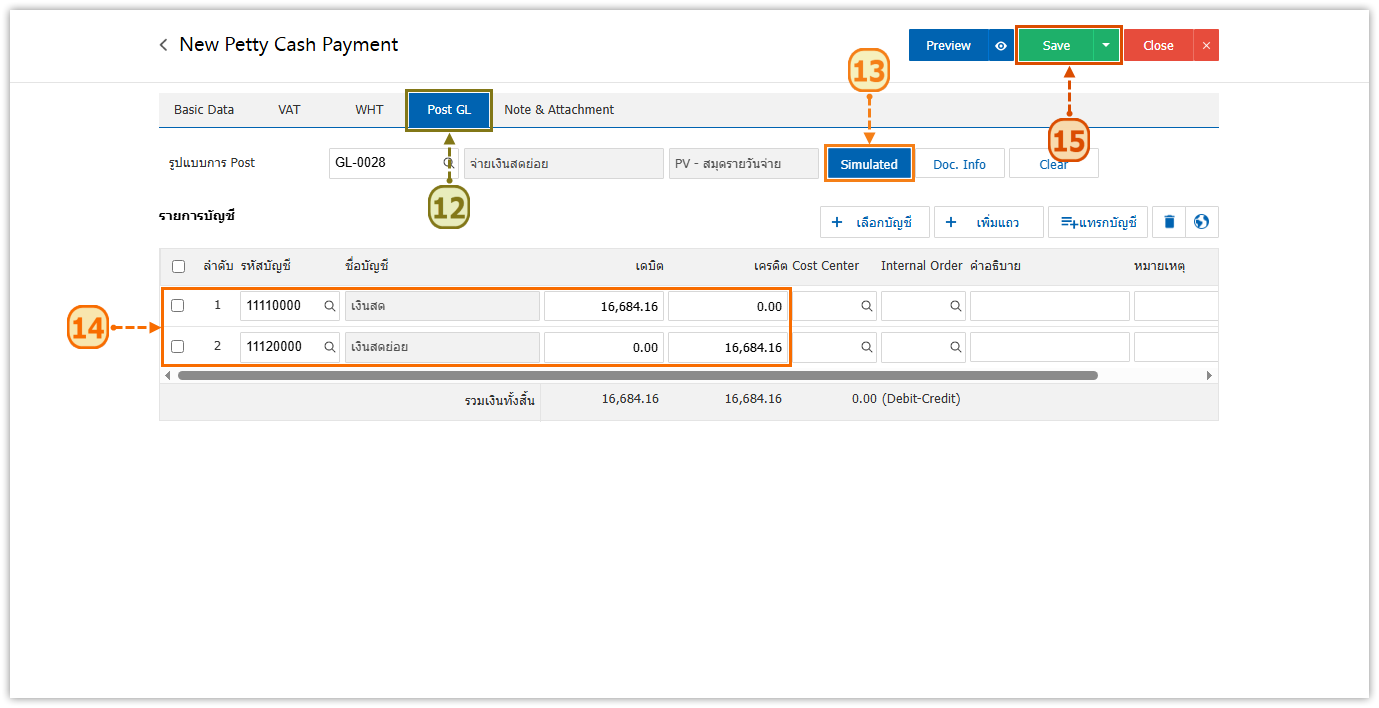Image resolution: width=1379 pixels, height=708 pixels.
Task: Click search icon in account code 11110000
Action: tap(329, 306)
